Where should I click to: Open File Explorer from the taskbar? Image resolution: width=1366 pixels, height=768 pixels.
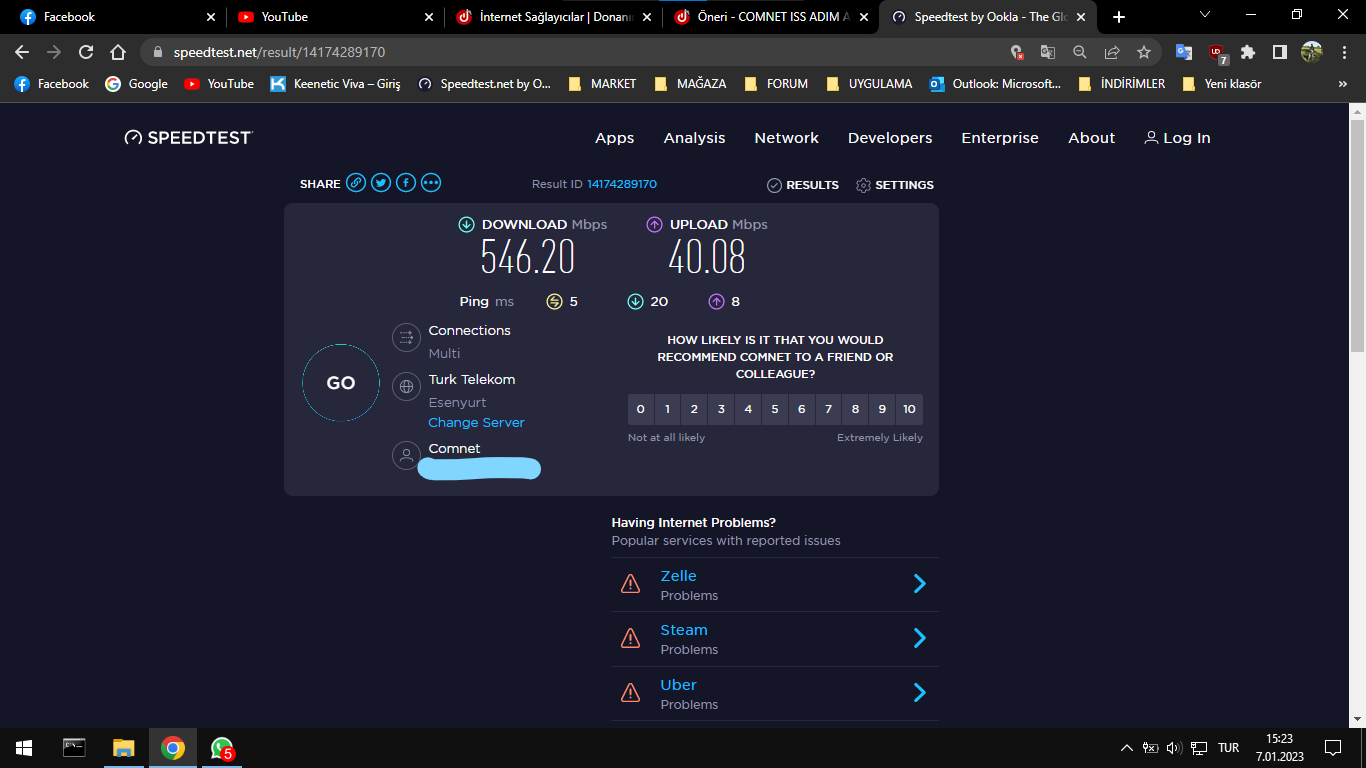click(x=123, y=748)
